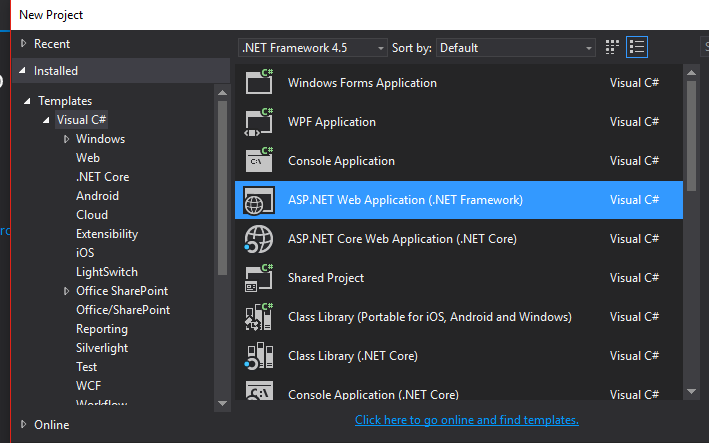Screen dimensions: 709x443
Task: Select the Visual C# templates node
Action: tap(81, 120)
